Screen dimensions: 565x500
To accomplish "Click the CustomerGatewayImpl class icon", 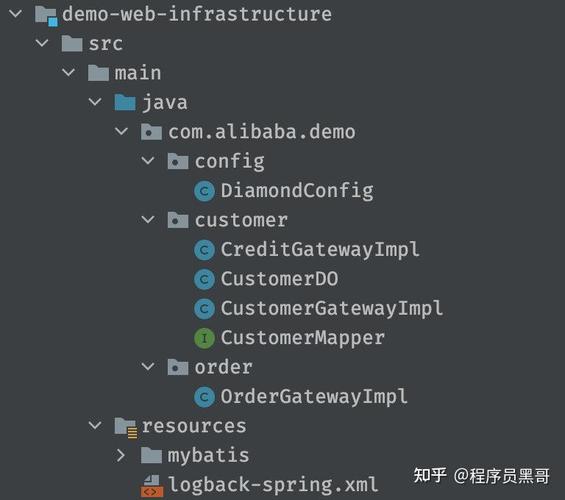I will point(204,309).
